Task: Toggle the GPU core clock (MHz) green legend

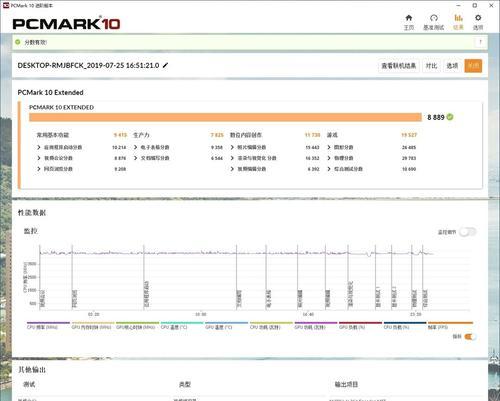Action: (x=137, y=325)
